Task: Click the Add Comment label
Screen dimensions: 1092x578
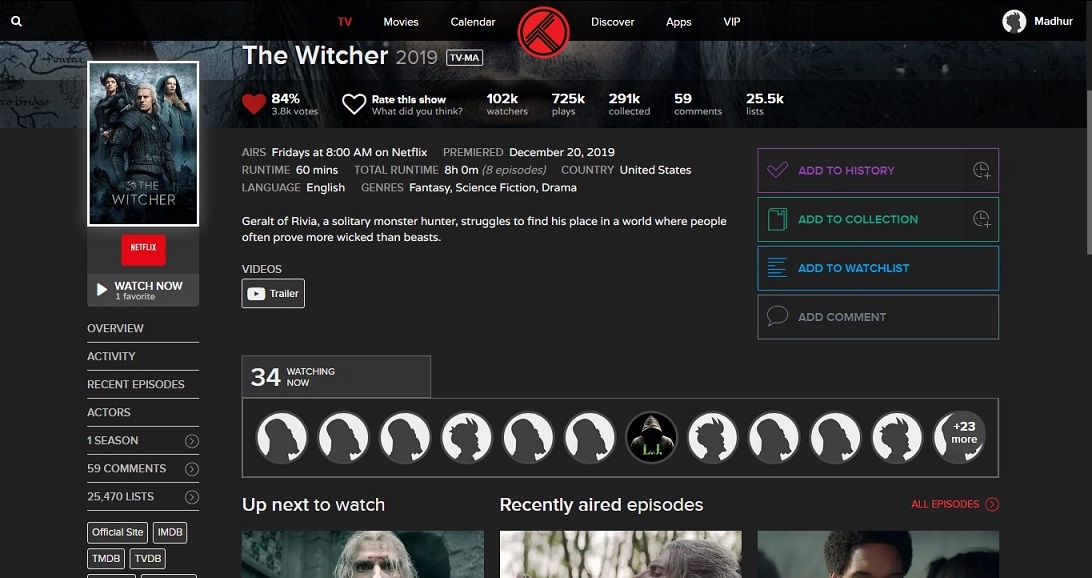Action: (x=842, y=317)
